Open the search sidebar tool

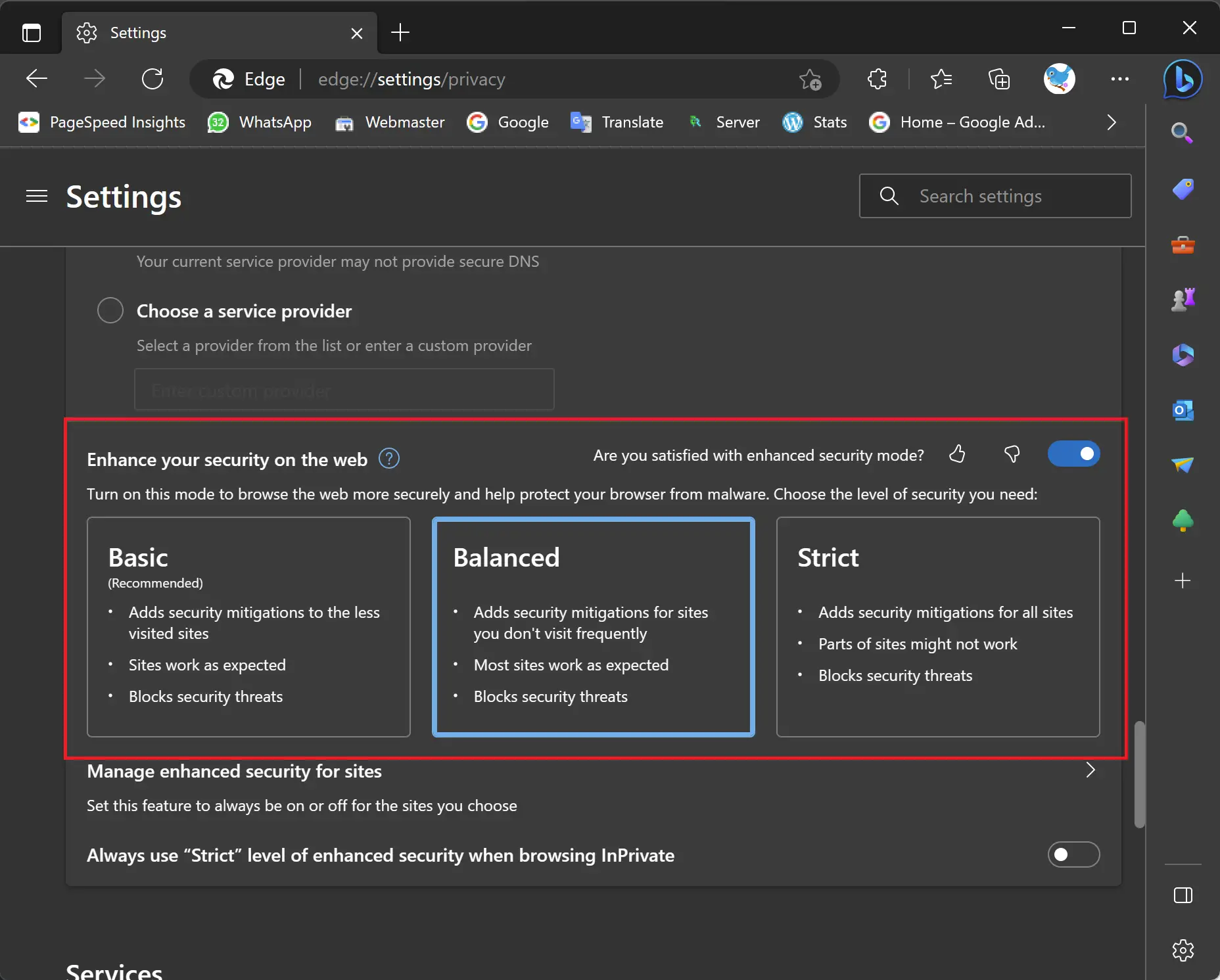tap(1183, 133)
